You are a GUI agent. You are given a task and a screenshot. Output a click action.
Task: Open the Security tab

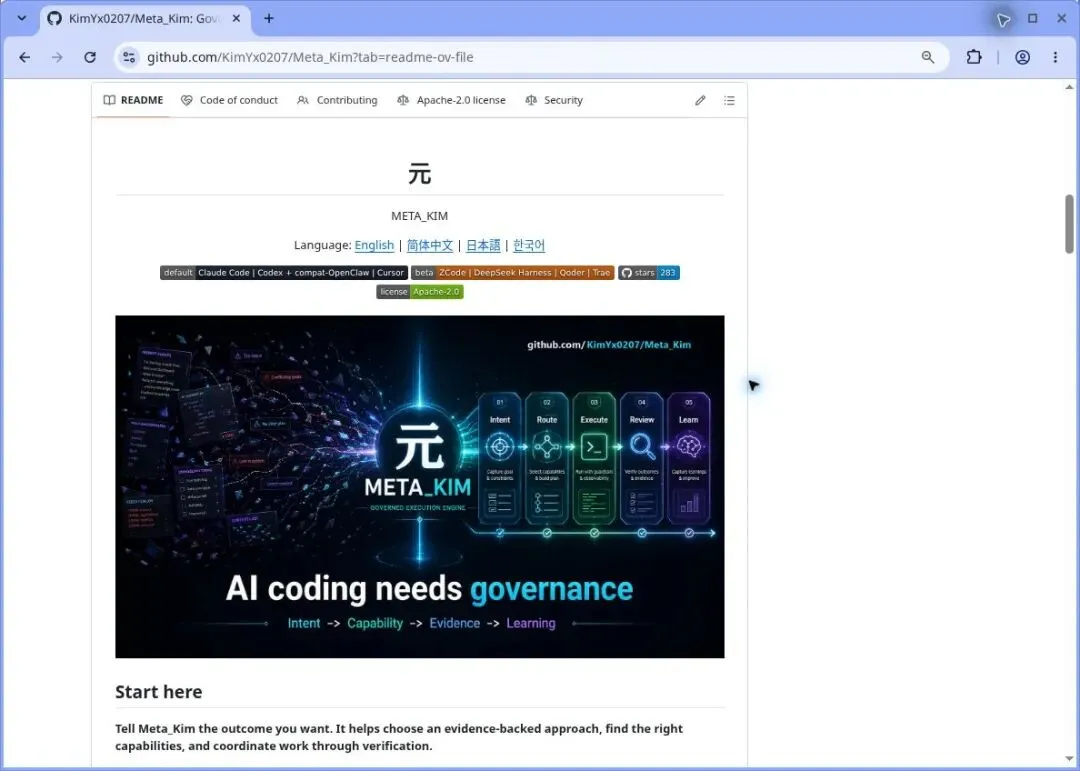pyautogui.click(x=554, y=100)
